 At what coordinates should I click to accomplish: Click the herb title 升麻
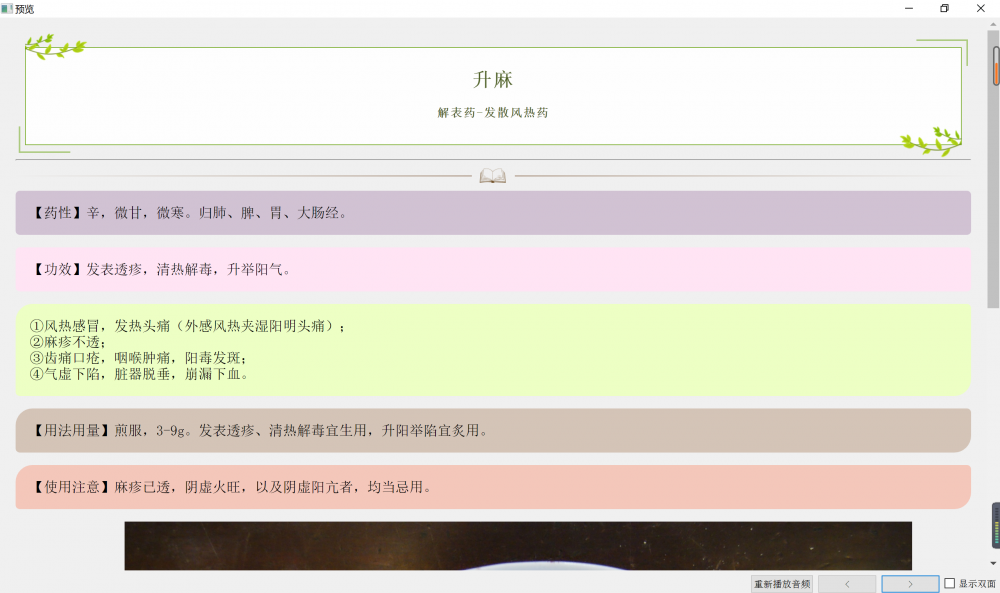point(492,80)
